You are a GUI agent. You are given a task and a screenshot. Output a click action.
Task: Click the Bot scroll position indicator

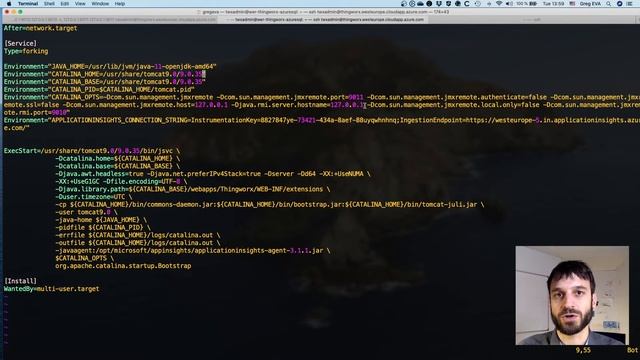coord(632,350)
